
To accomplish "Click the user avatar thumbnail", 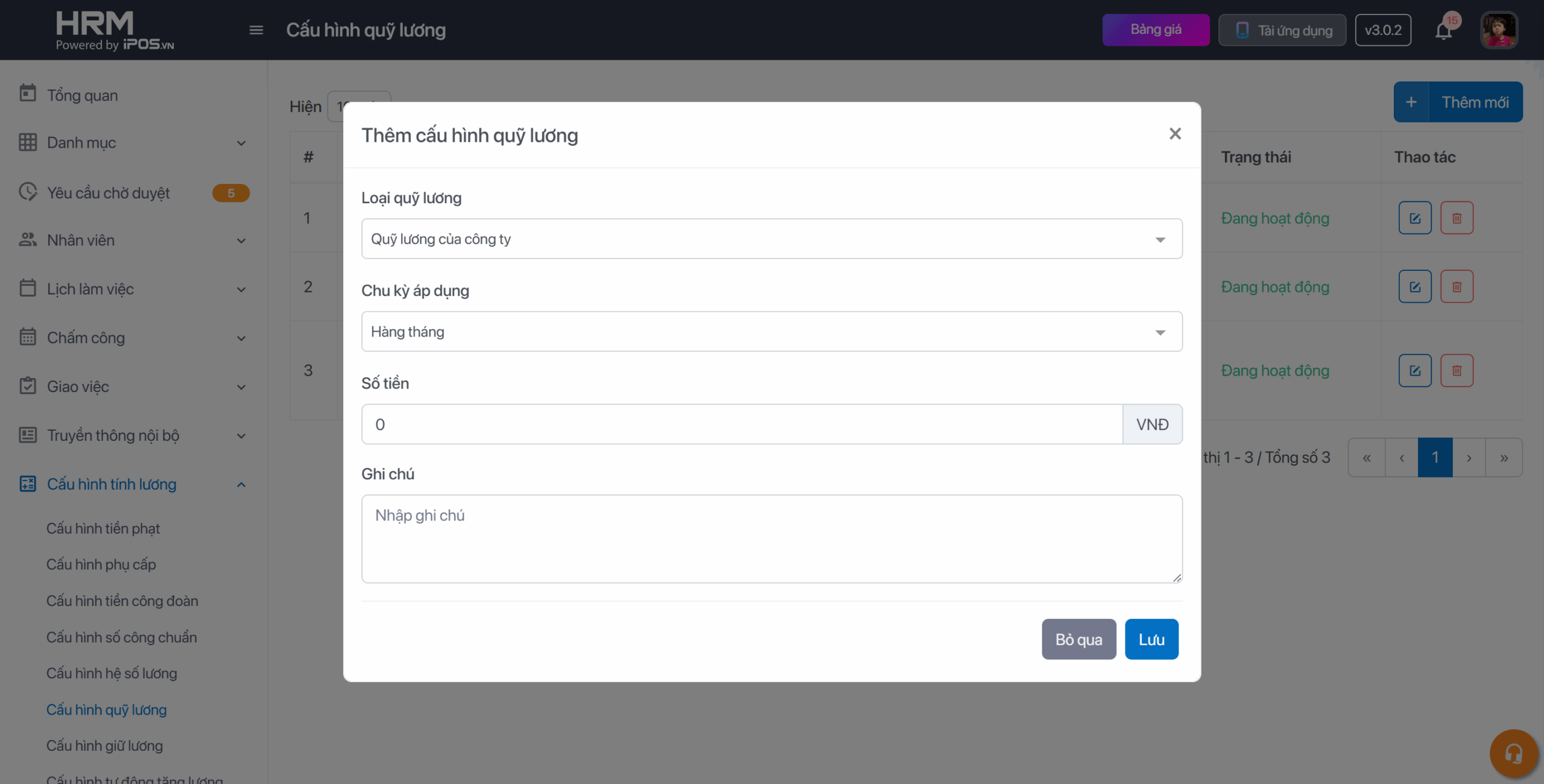I will (x=1499, y=30).
